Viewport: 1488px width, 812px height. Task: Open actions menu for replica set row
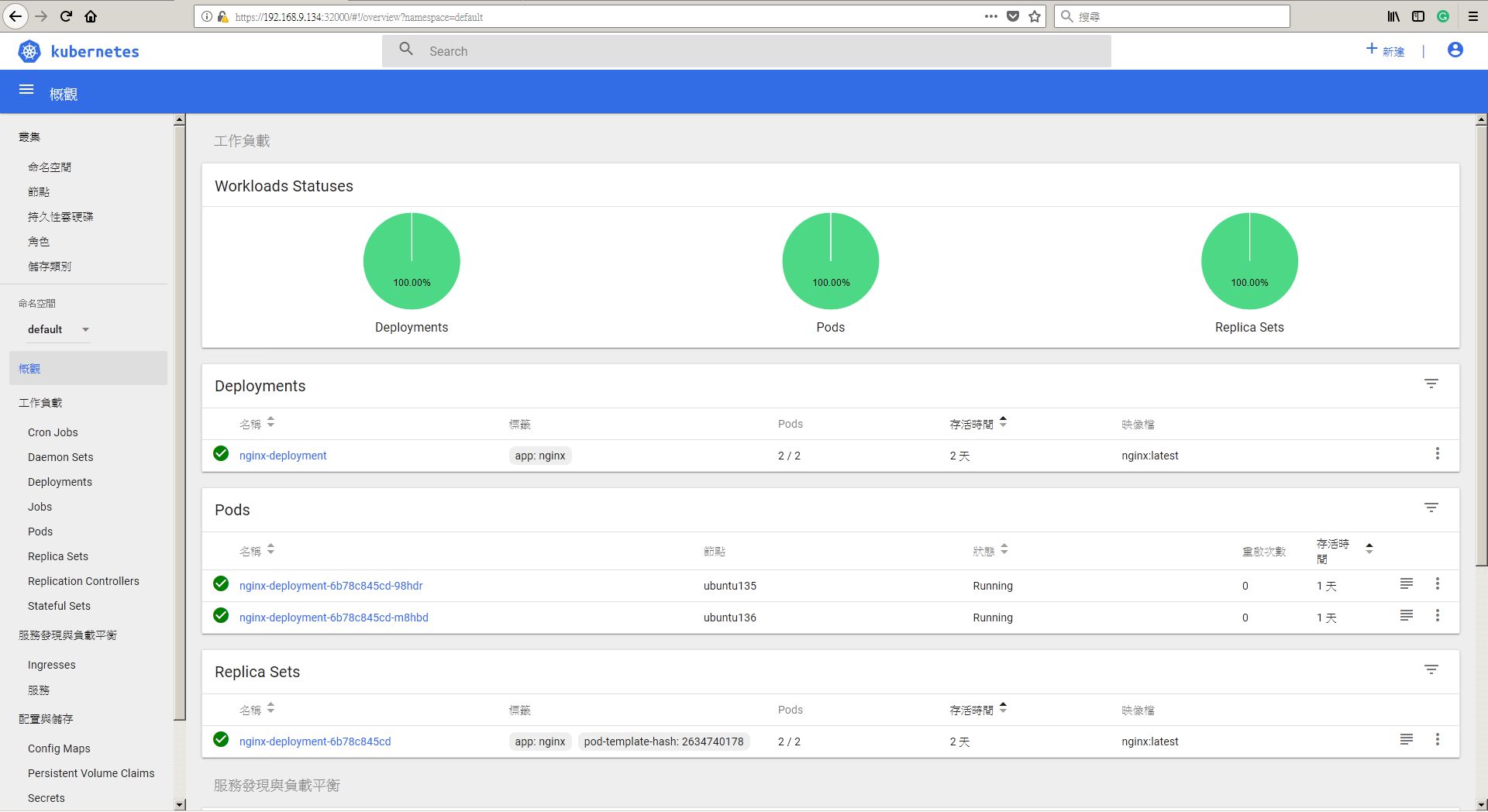click(x=1438, y=740)
